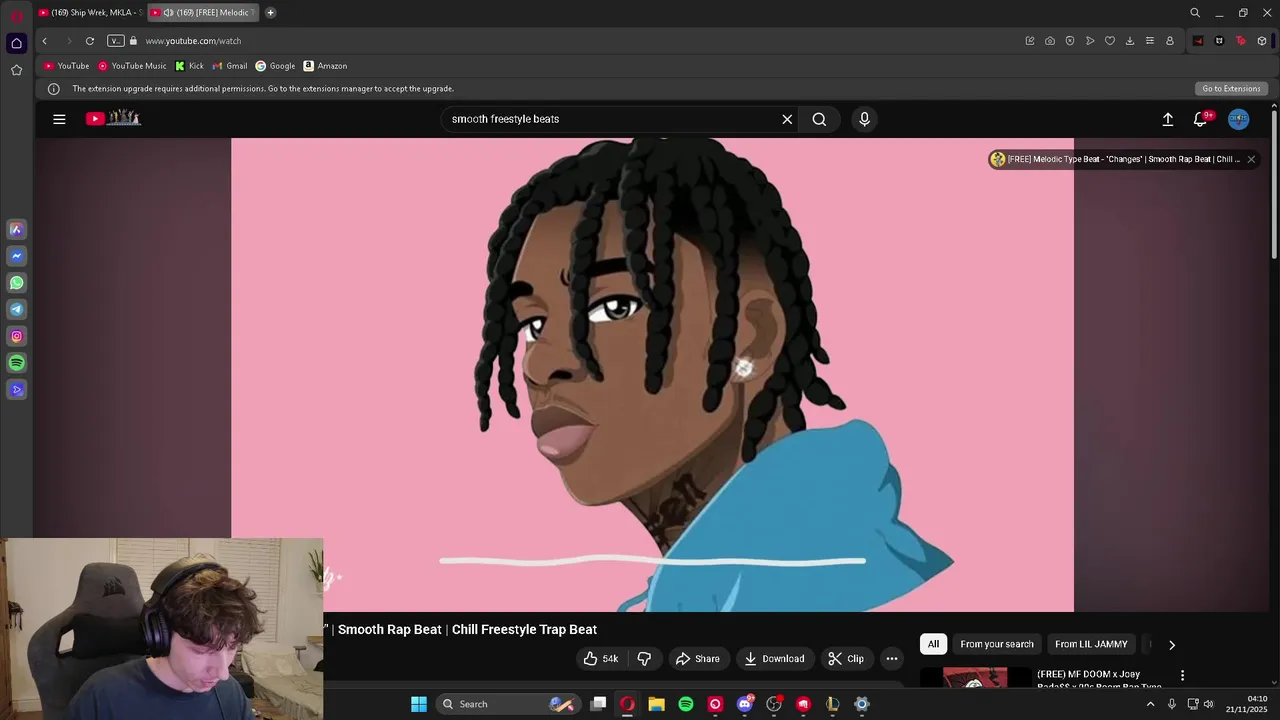The width and height of the screenshot is (1280, 720).
Task: Click the info icon in extension notice
Action: point(54,89)
